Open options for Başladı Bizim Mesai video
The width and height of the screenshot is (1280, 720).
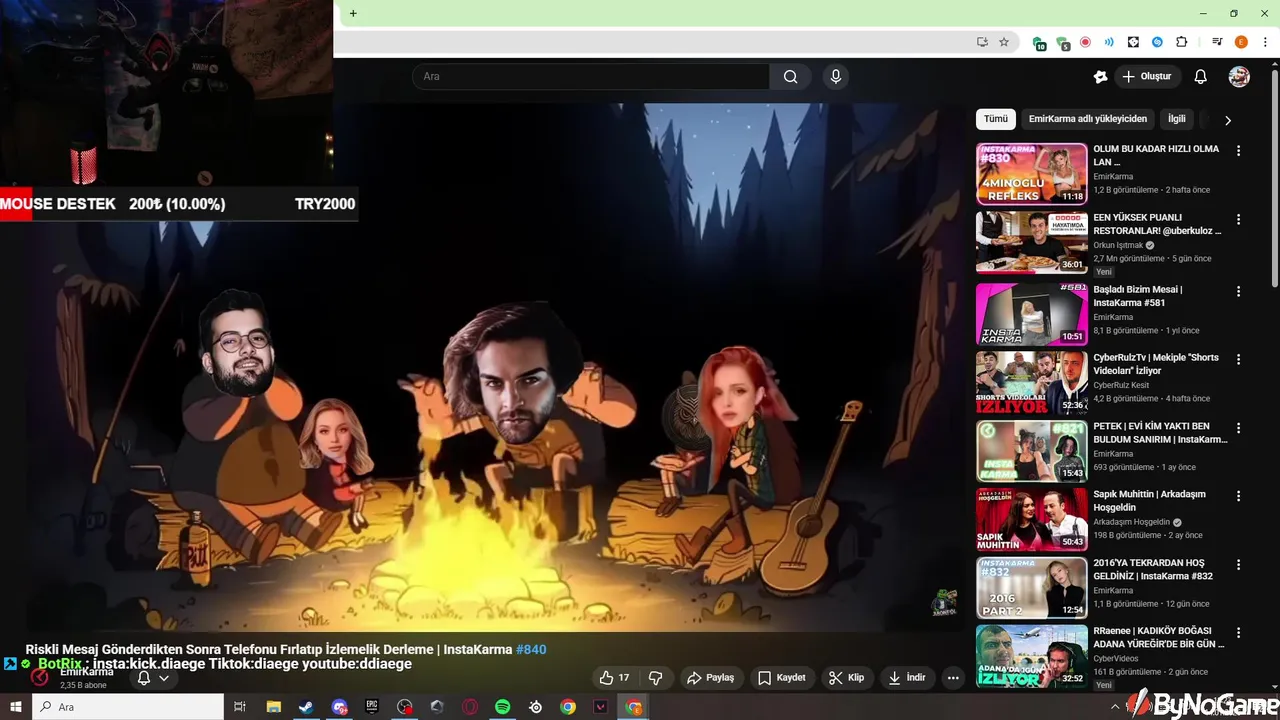[x=1238, y=291]
